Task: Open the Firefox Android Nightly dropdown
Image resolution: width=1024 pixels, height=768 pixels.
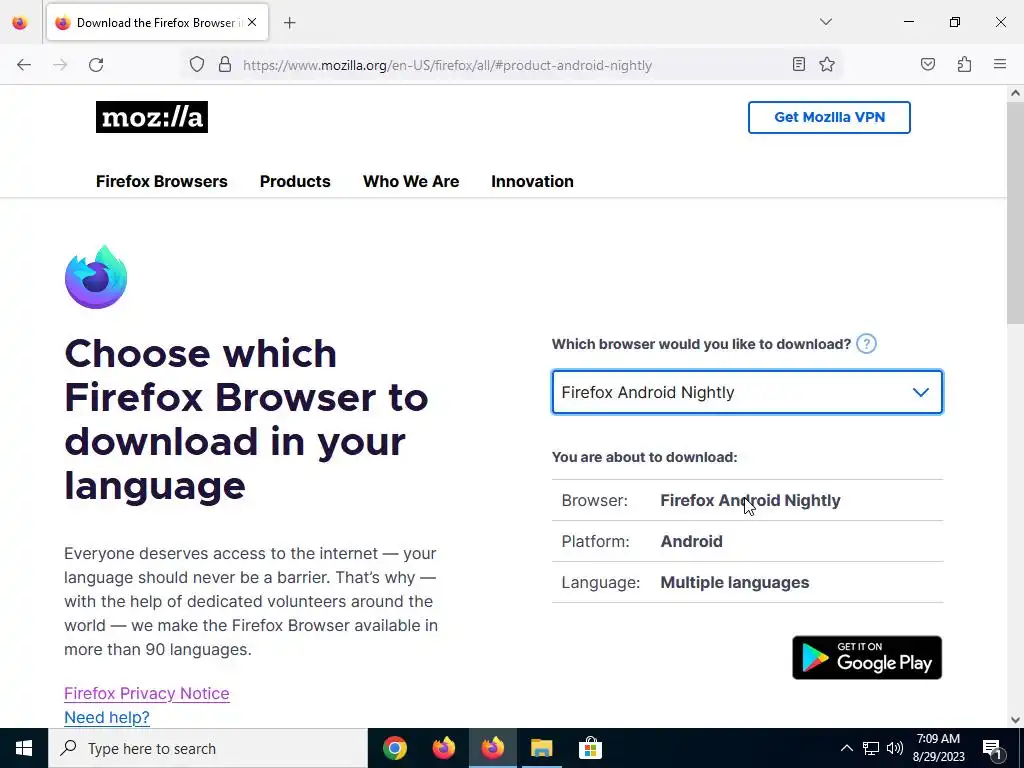Action: click(x=747, y=392)
